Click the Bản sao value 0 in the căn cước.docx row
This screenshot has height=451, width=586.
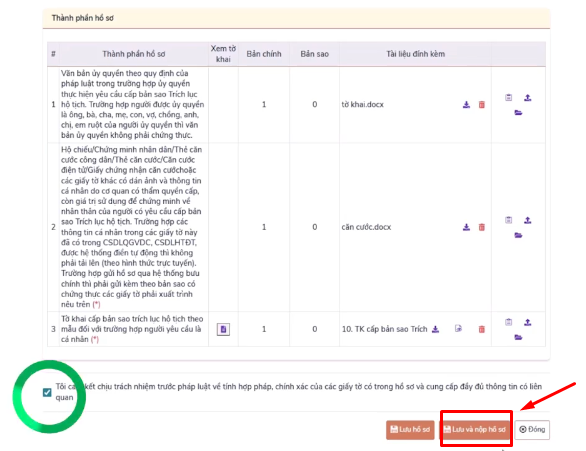pos(315,227)
